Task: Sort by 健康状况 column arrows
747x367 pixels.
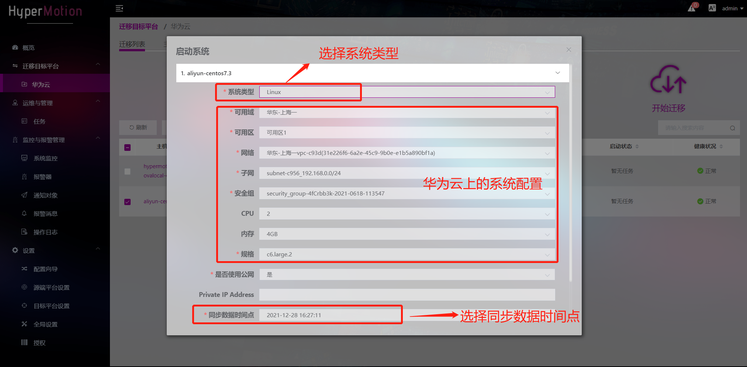Action: [721, 147]
